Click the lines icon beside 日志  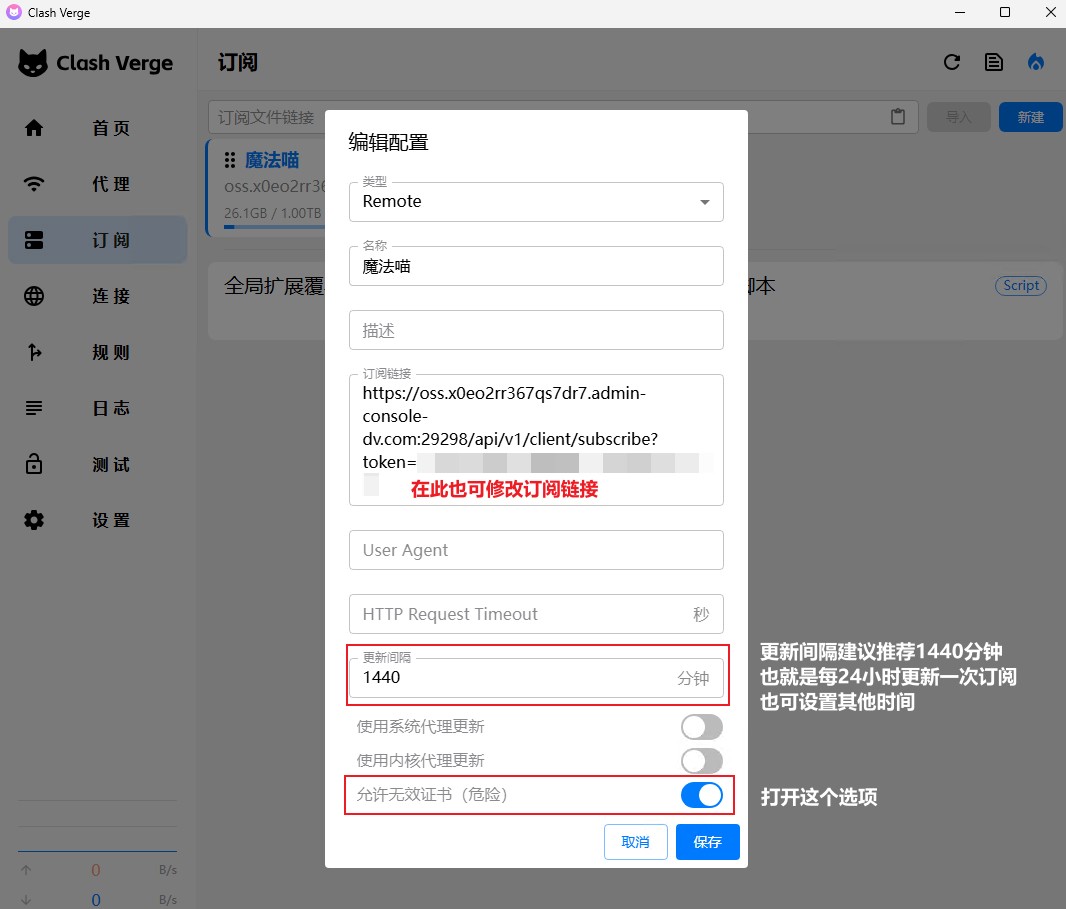coord(34,408)
